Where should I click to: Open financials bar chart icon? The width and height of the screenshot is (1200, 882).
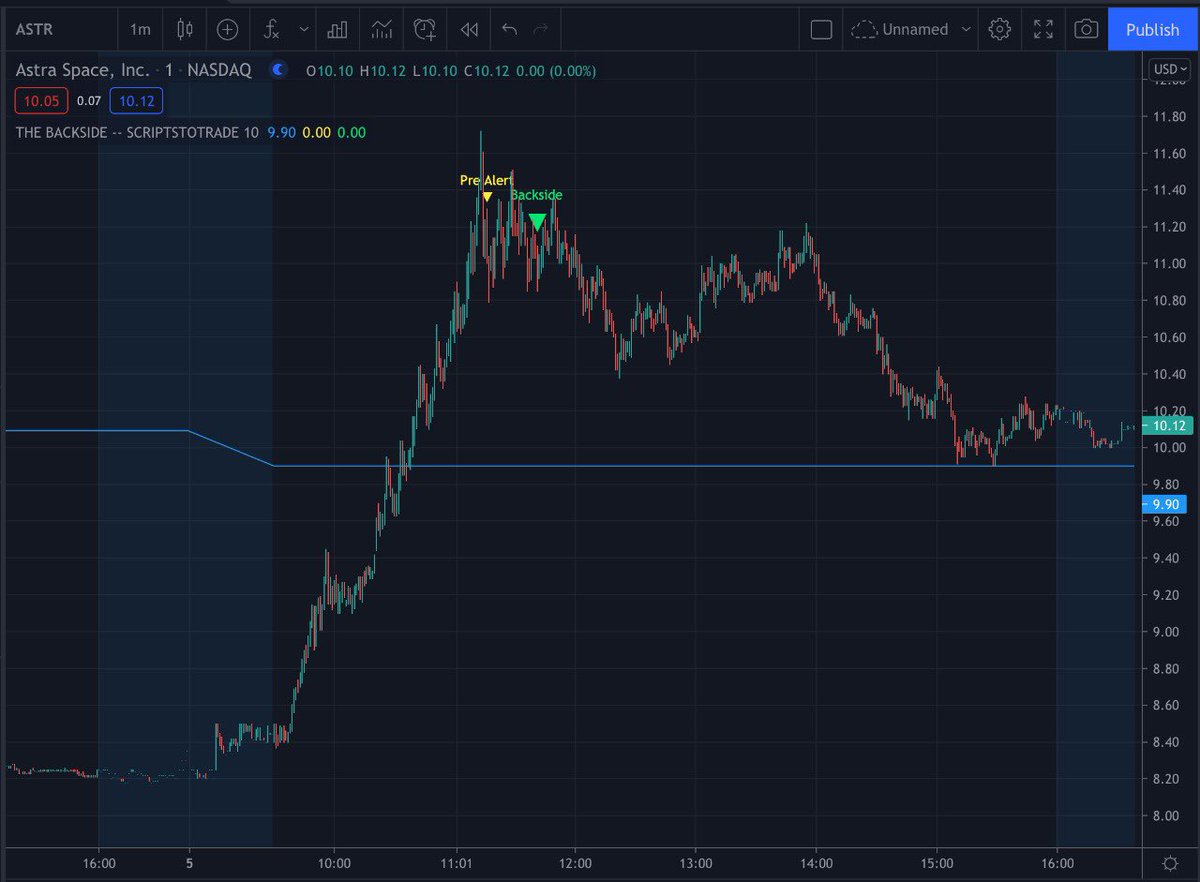click(x=337, y=29)
